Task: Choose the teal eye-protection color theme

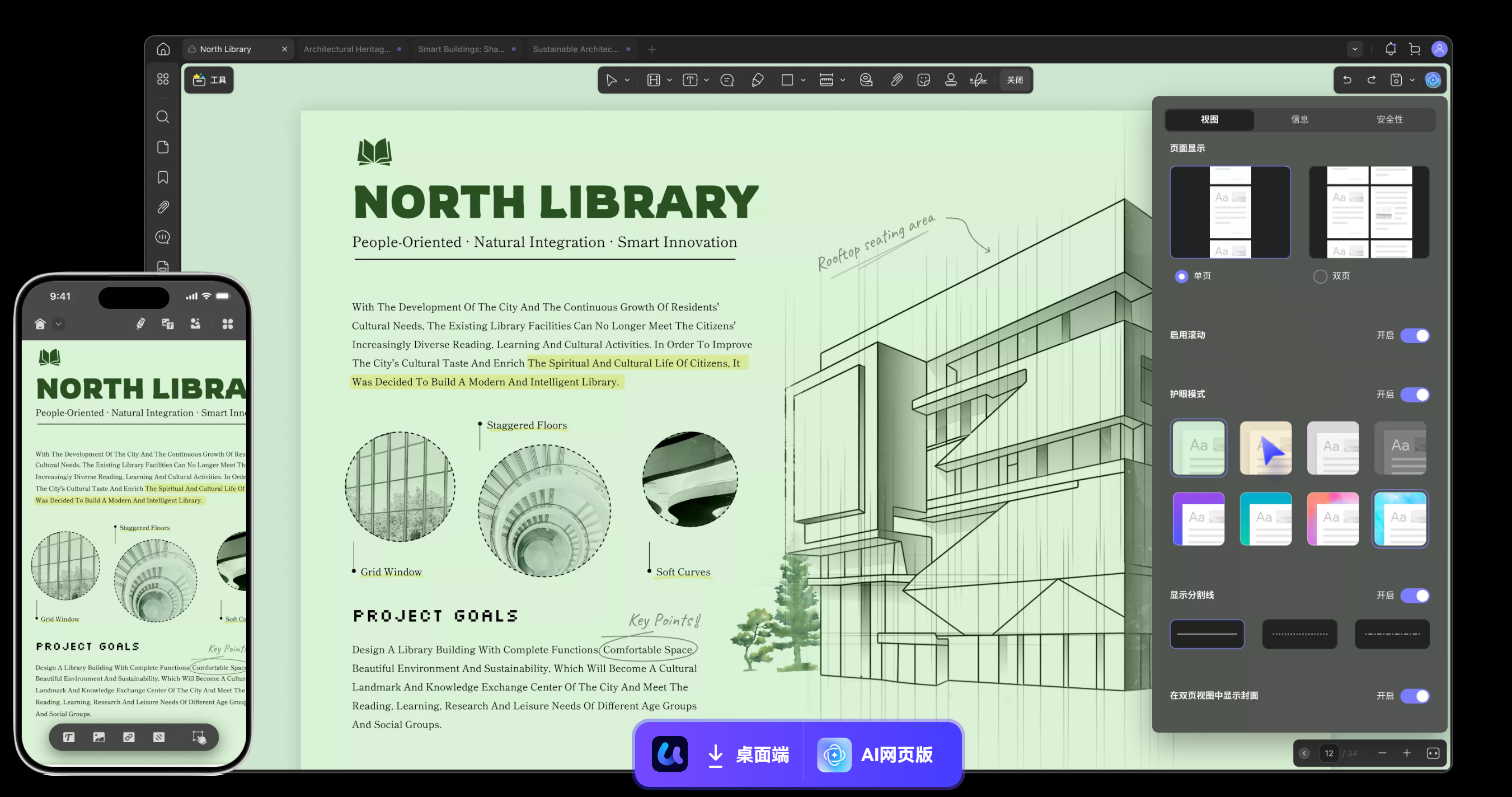Action: [x=1265, y=519]
